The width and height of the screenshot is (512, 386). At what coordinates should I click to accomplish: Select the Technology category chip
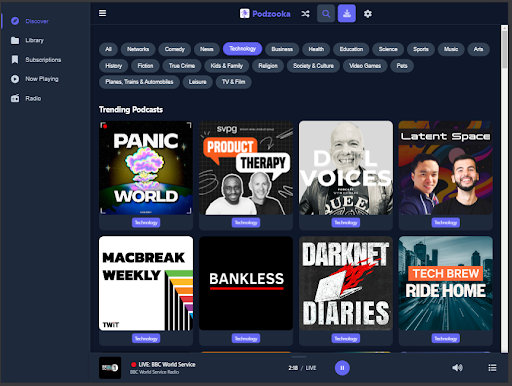click(242, 49)
